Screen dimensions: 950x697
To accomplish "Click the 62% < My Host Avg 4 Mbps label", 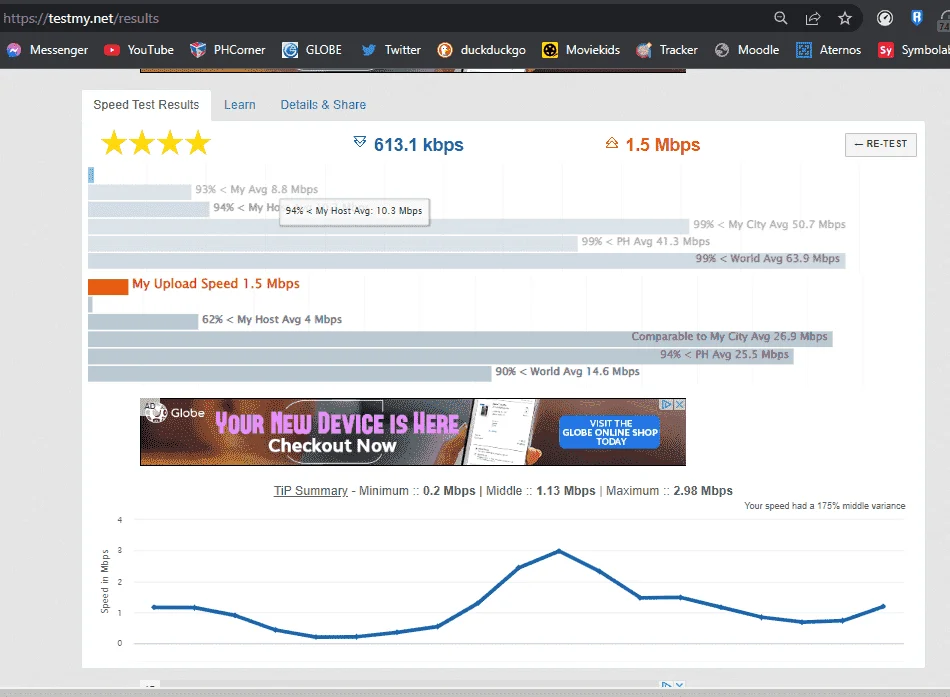I will click(272, 319).
